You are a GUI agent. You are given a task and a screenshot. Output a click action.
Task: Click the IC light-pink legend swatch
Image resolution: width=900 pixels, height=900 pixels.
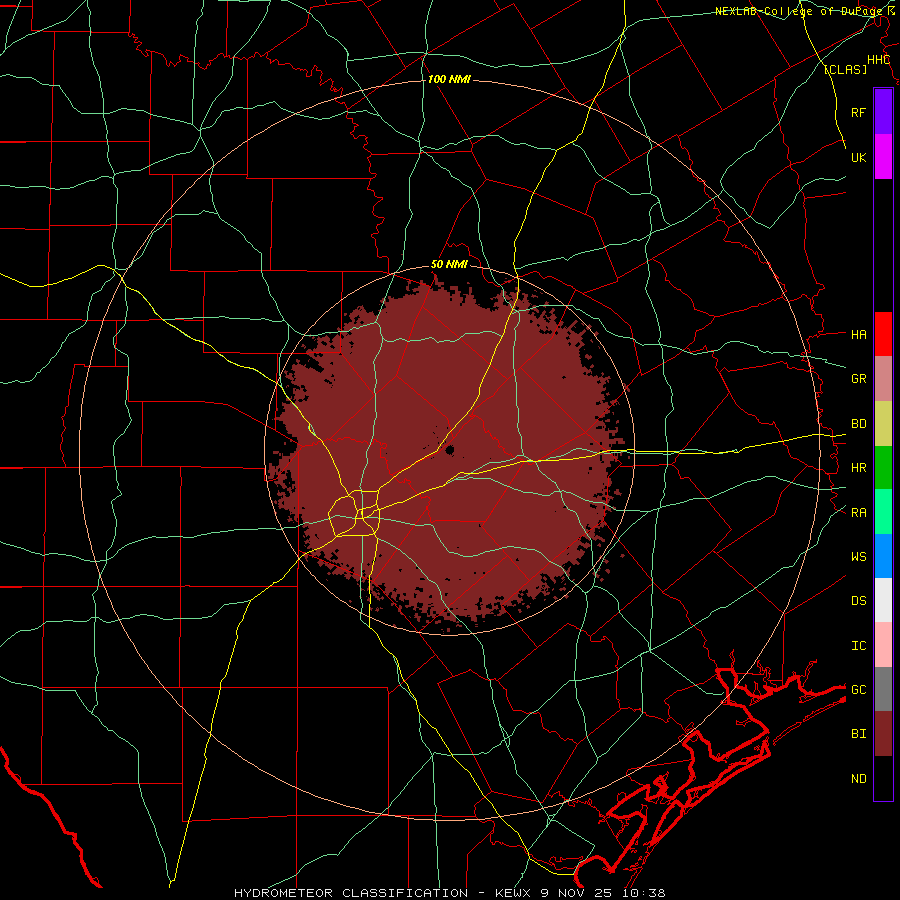883,645
